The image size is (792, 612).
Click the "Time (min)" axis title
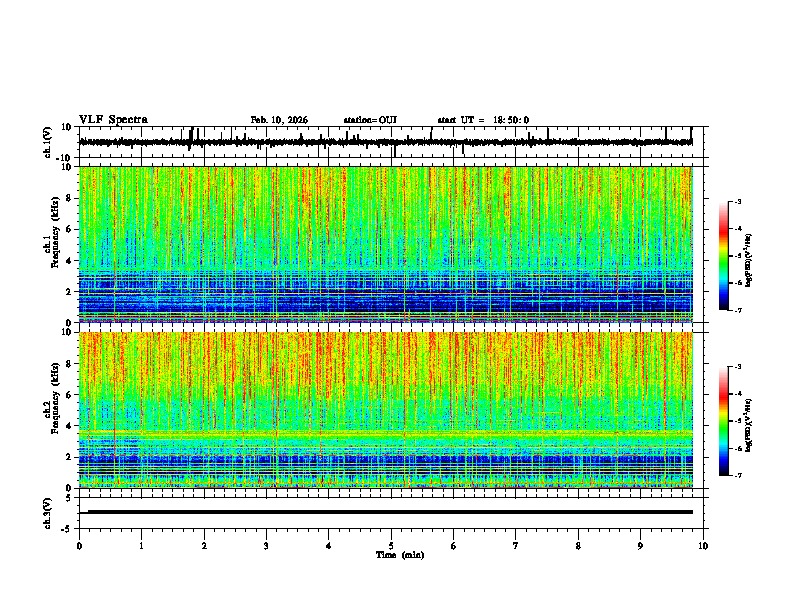coord(400,555)
